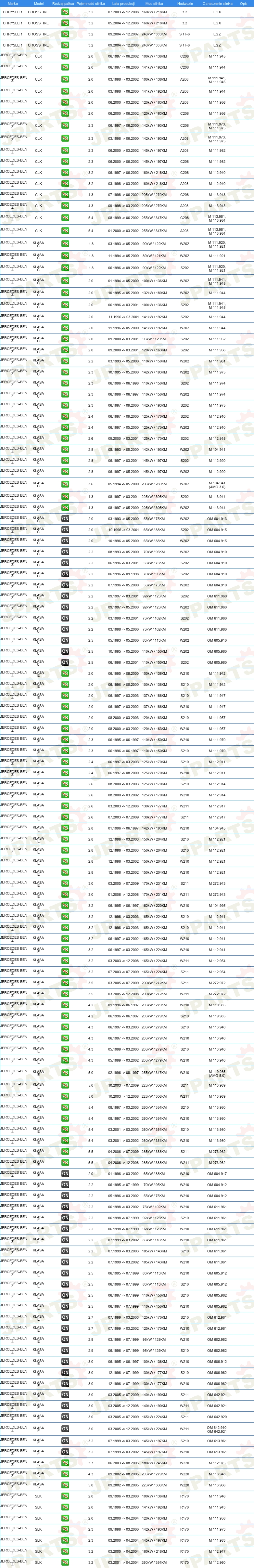Click the Oznaczenie silnika column header
This screenshot has height=1568, width=254.
click(217, 3)
